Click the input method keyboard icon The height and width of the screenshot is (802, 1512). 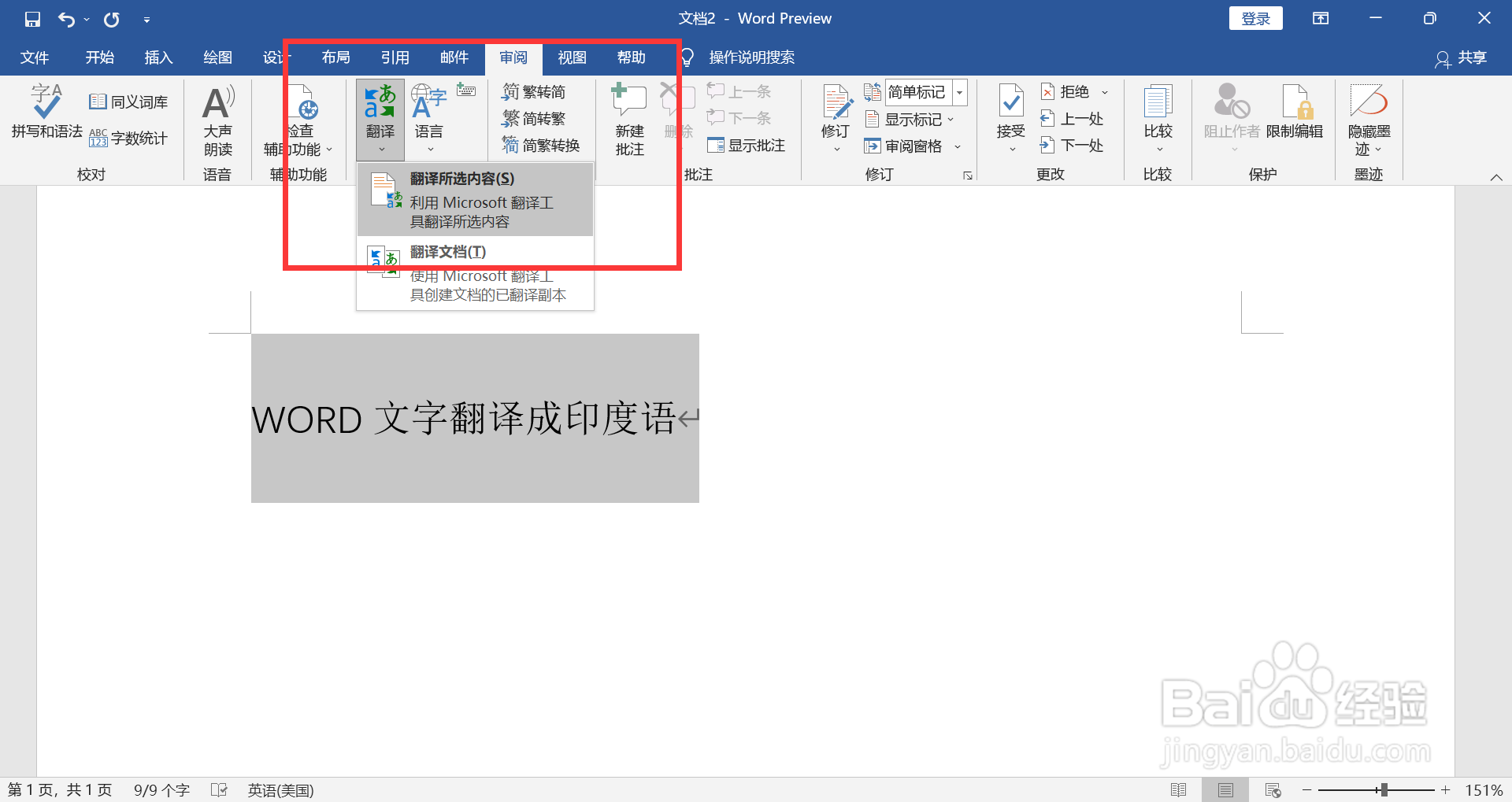(466, 91)
